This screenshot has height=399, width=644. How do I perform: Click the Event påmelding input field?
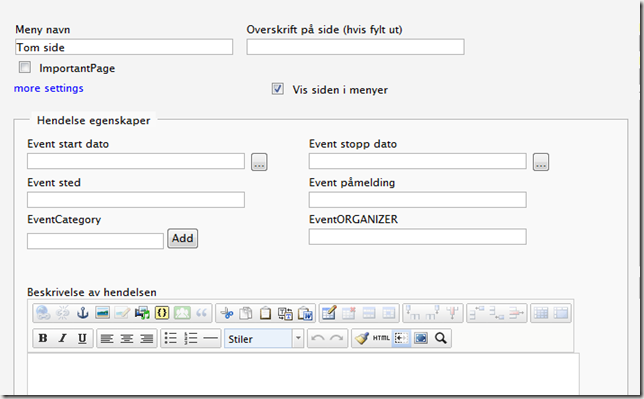[418, 200]
